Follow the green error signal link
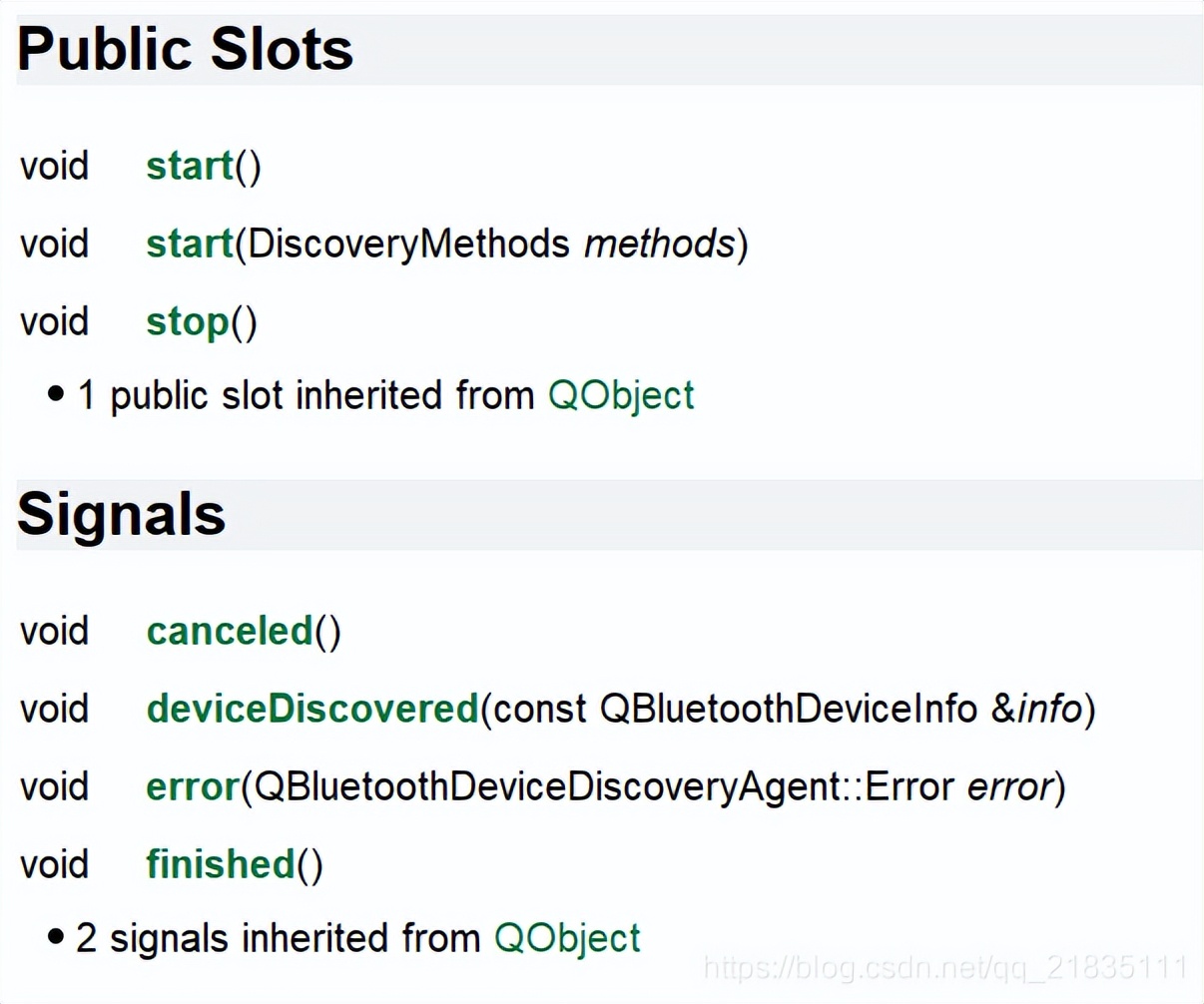Image resolution: width=1204 pixels, height=1004 pixels. [193, 787]
